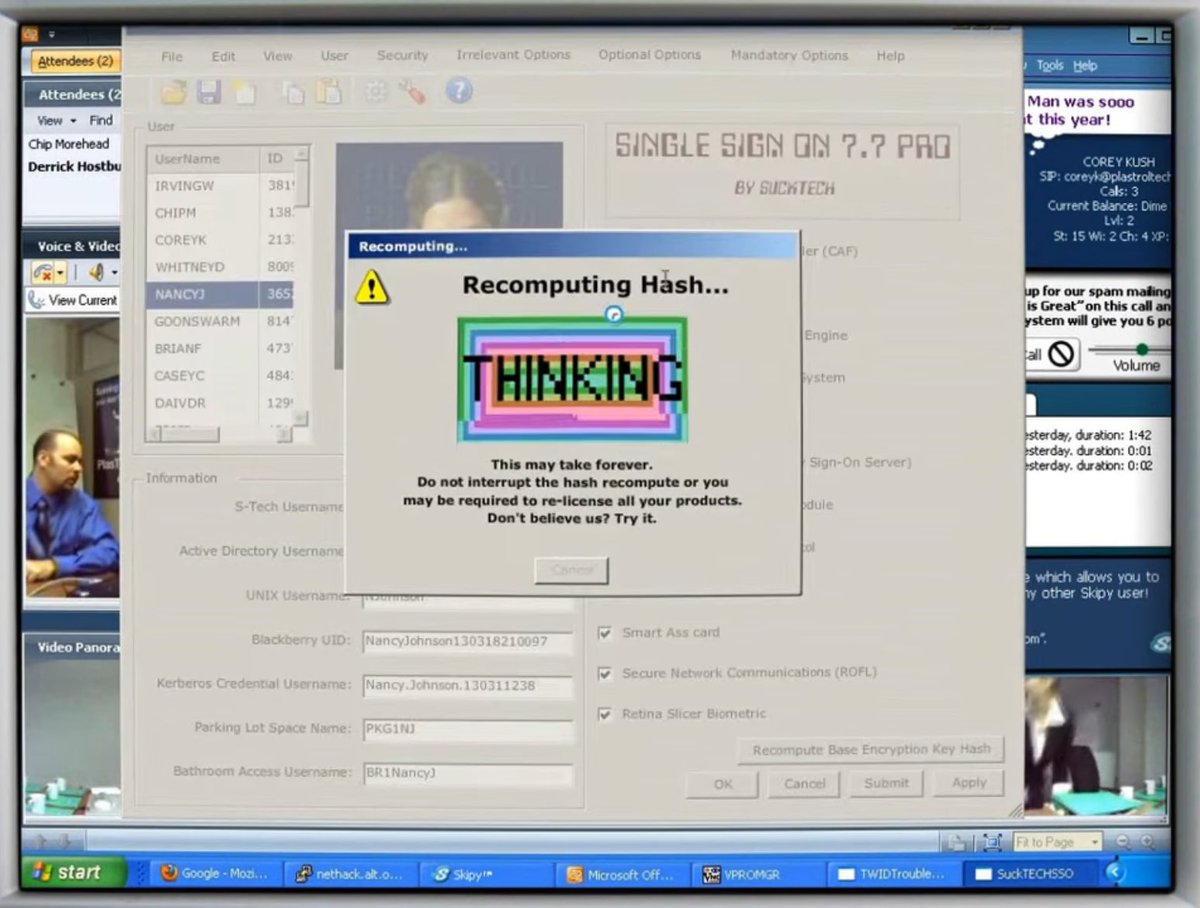
Task: Open the Mandatory Options menu
Action: (789, 55)
